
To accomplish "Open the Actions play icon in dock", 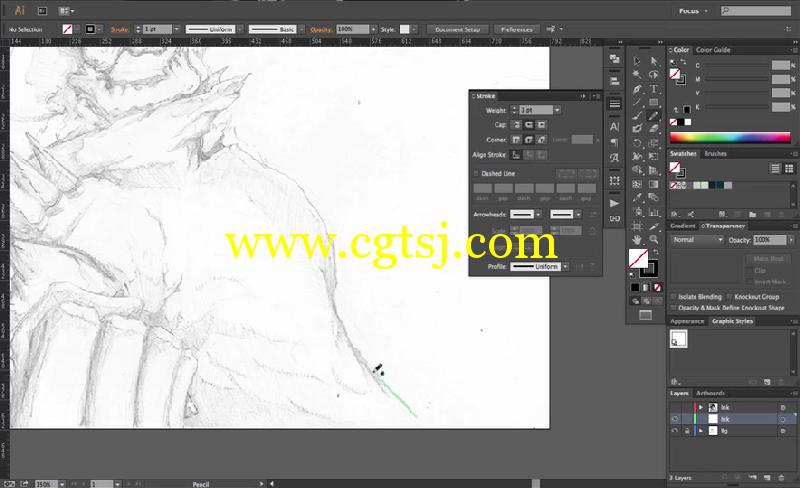I will (x=615, y=203).
